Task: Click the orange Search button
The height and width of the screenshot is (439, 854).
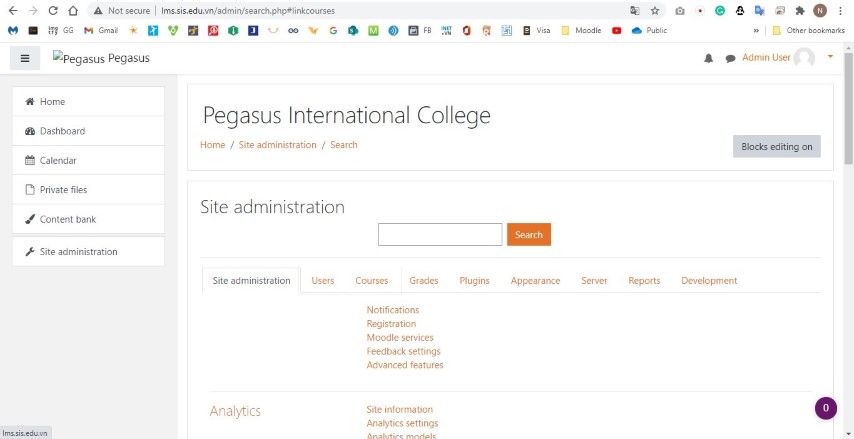Action: click(529, 235)
